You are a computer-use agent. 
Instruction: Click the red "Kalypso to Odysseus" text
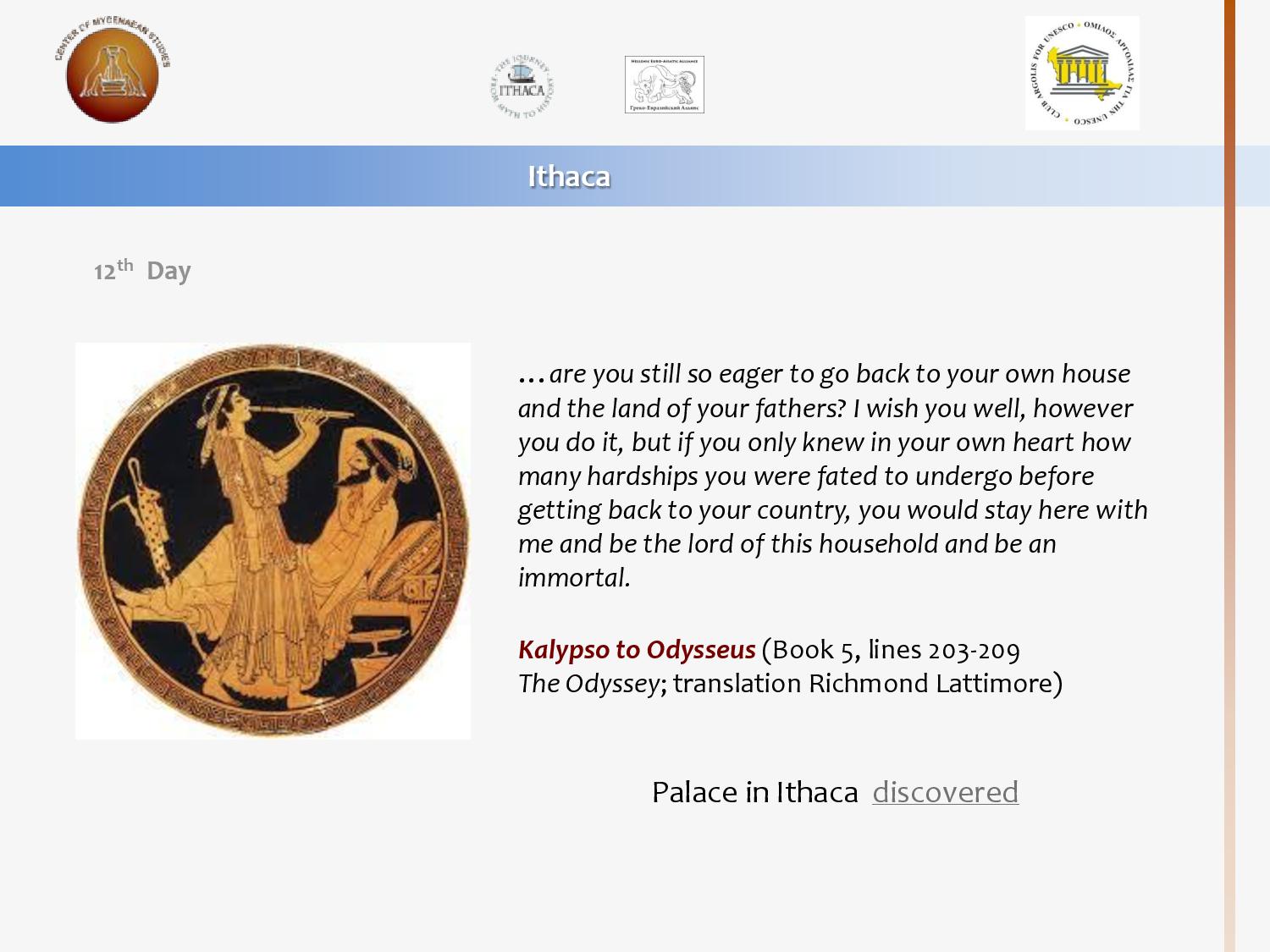[636, 650]
